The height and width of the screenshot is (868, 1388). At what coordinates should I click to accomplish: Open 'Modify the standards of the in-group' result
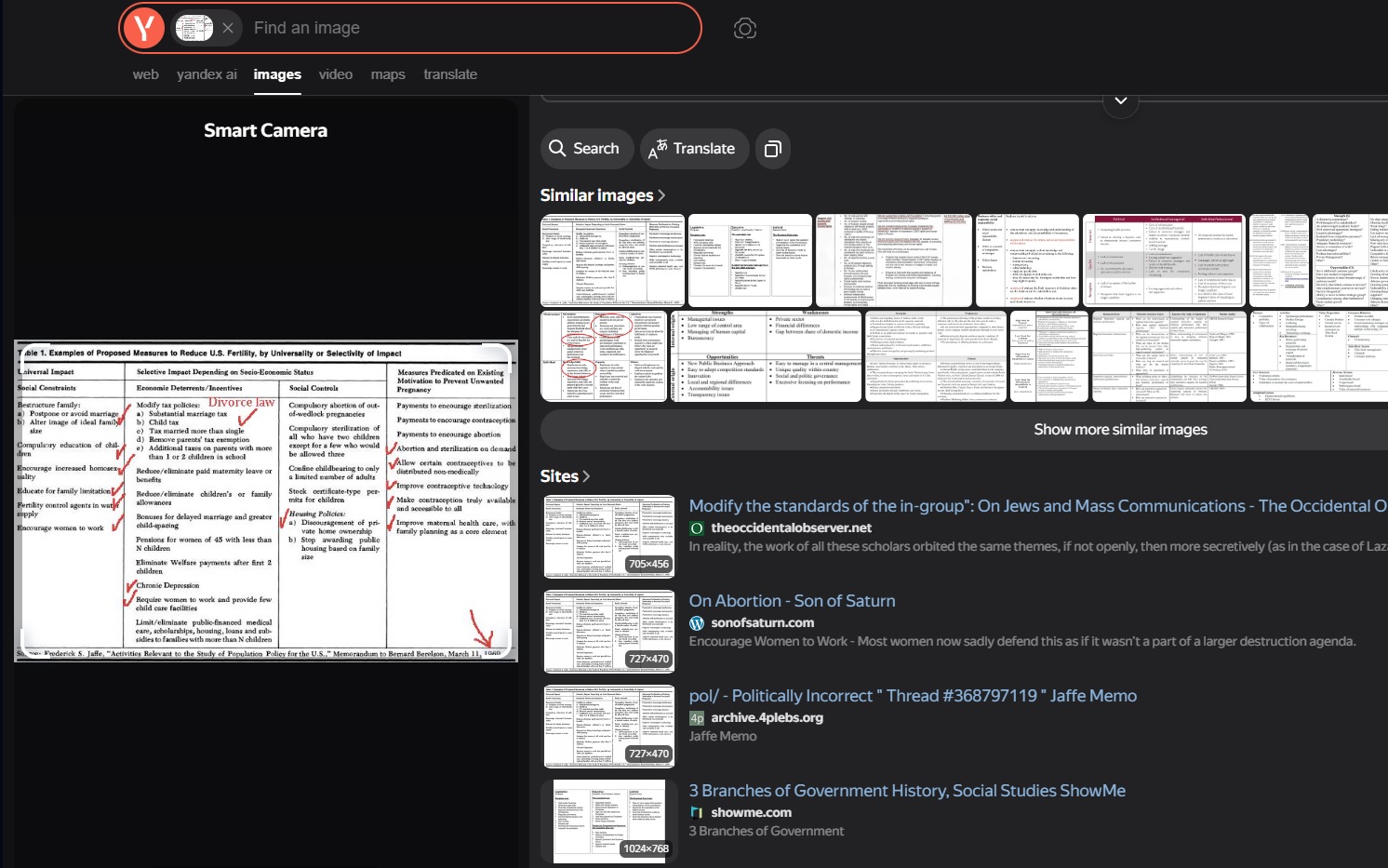[1037, 506]
